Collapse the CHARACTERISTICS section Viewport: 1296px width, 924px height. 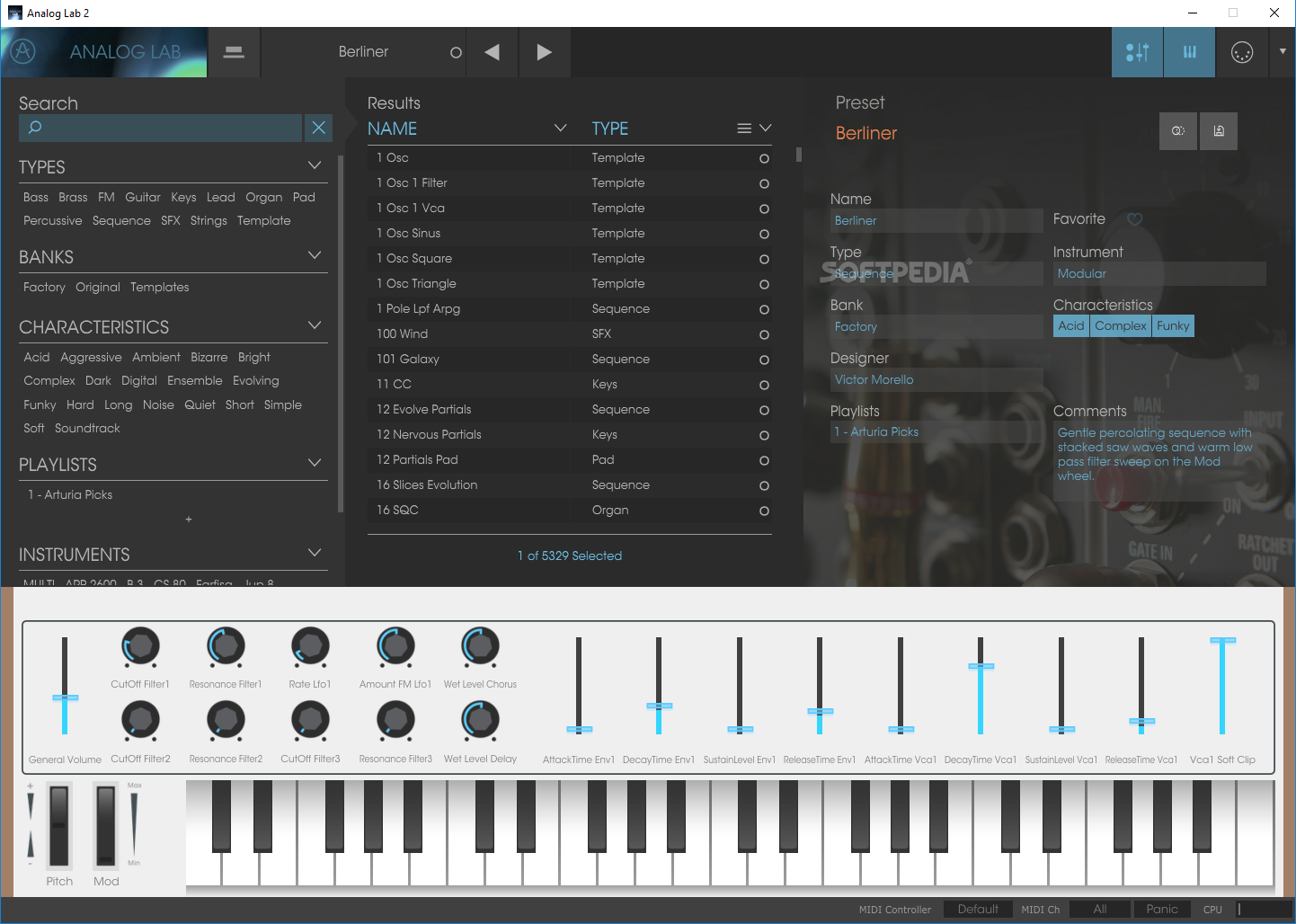coord(315,325)
